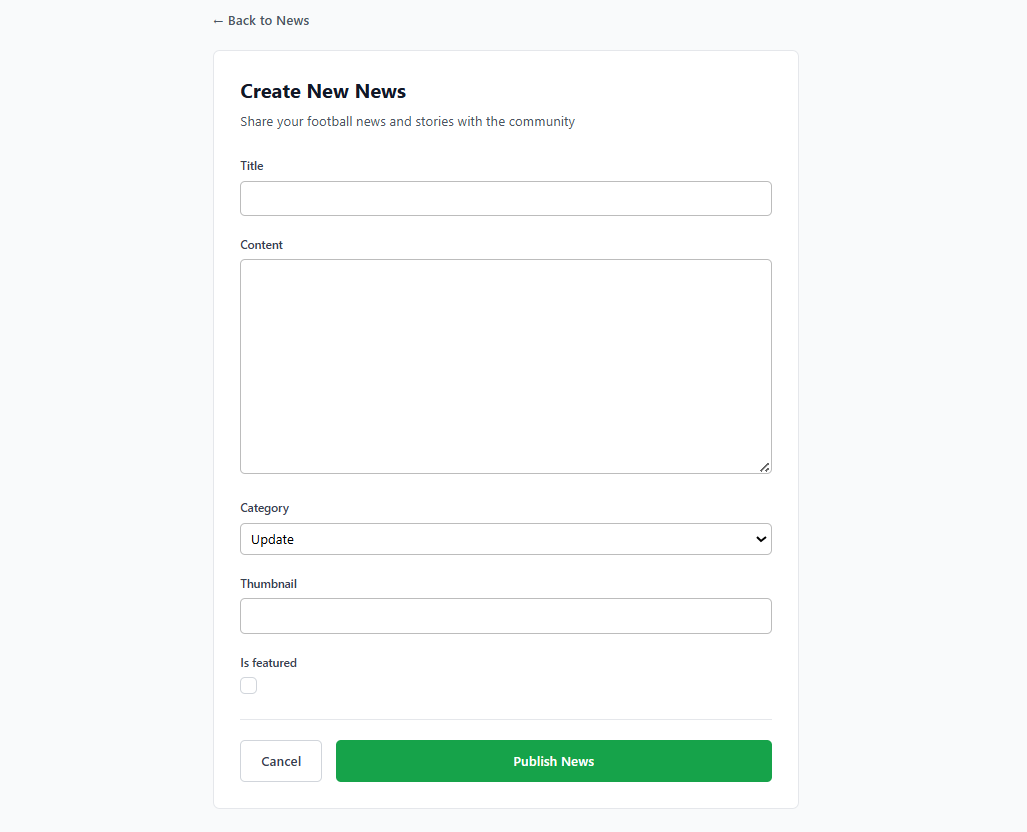Click the Thumbnail field label
Viewport: 1027px width, 832px height.
click(x=269, y=584)
